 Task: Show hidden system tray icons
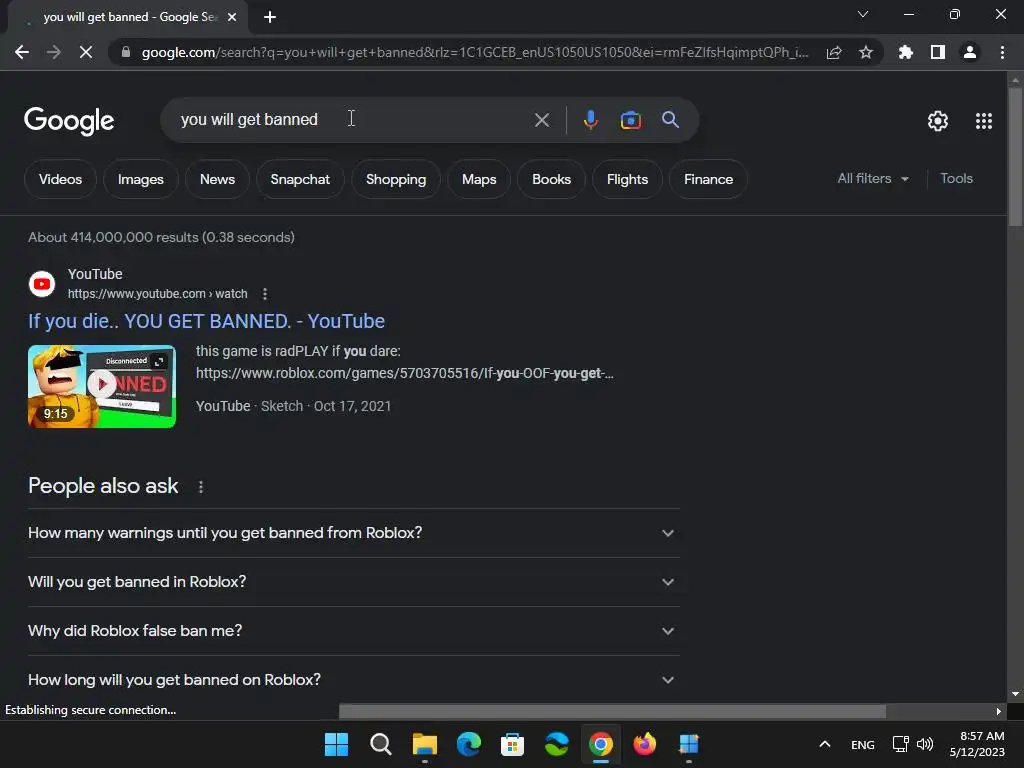[825, 744]
